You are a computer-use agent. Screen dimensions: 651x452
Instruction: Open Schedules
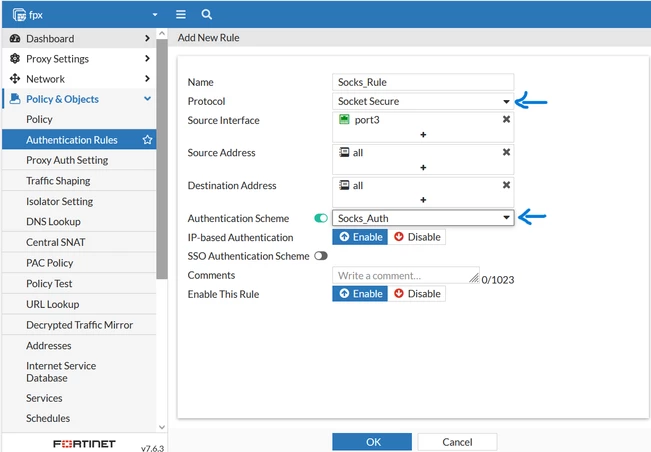[x=79, y=418]
